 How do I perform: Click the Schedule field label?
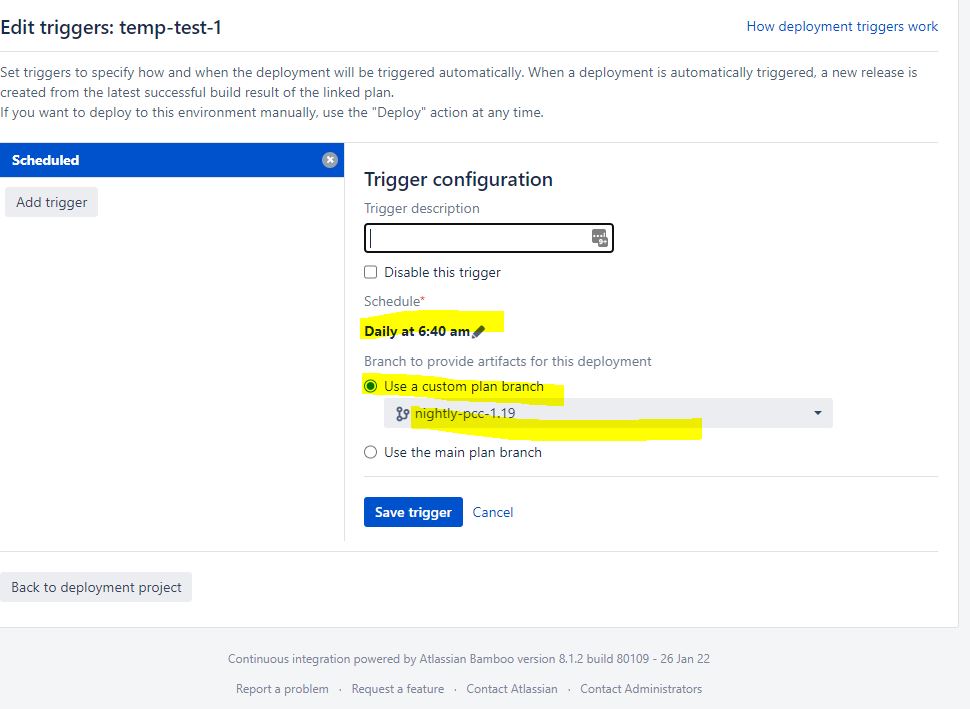pyautogui.click(x=394, y=301)
